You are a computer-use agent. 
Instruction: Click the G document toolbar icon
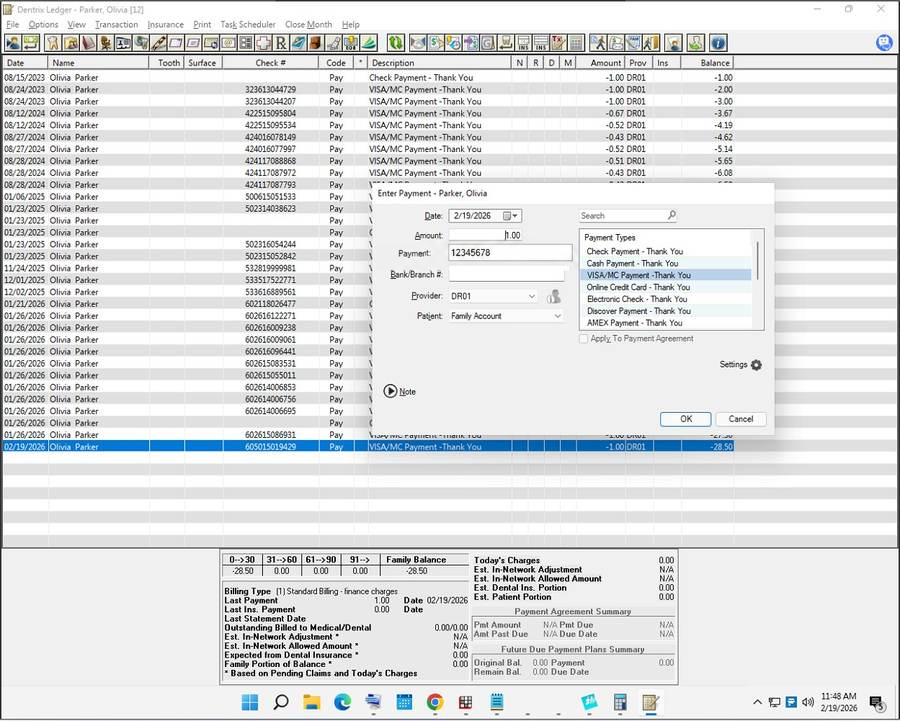click(488, 43)
